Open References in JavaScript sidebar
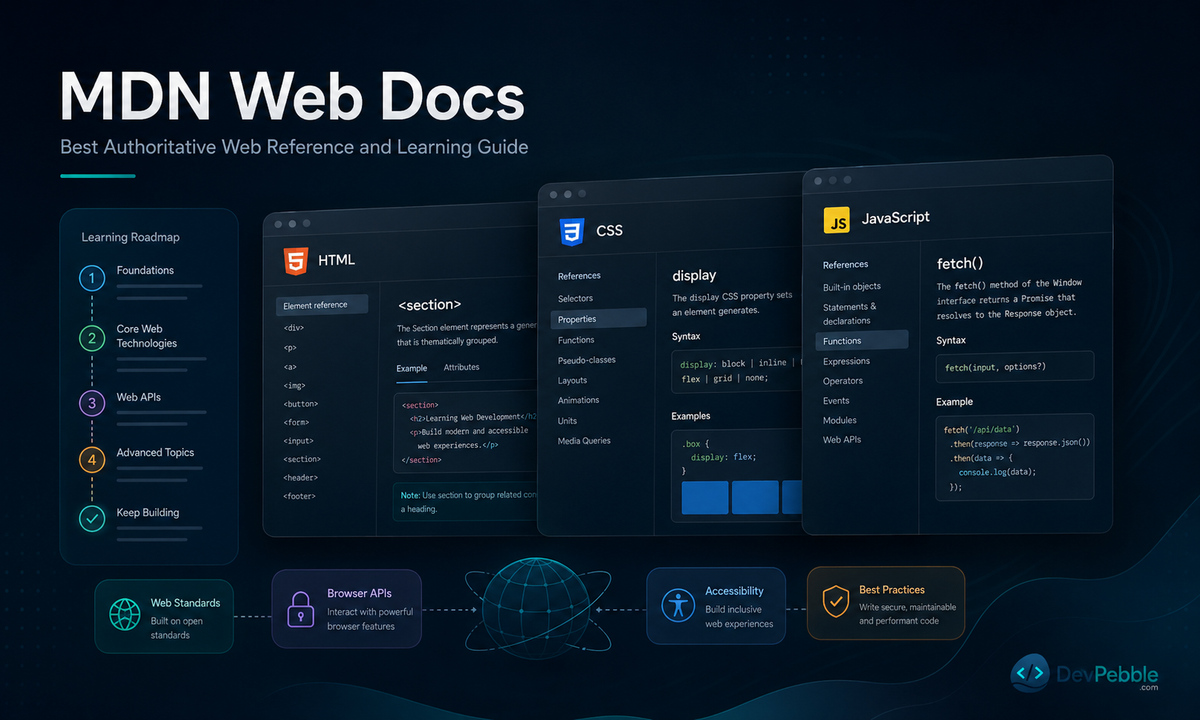 [845, 265]
